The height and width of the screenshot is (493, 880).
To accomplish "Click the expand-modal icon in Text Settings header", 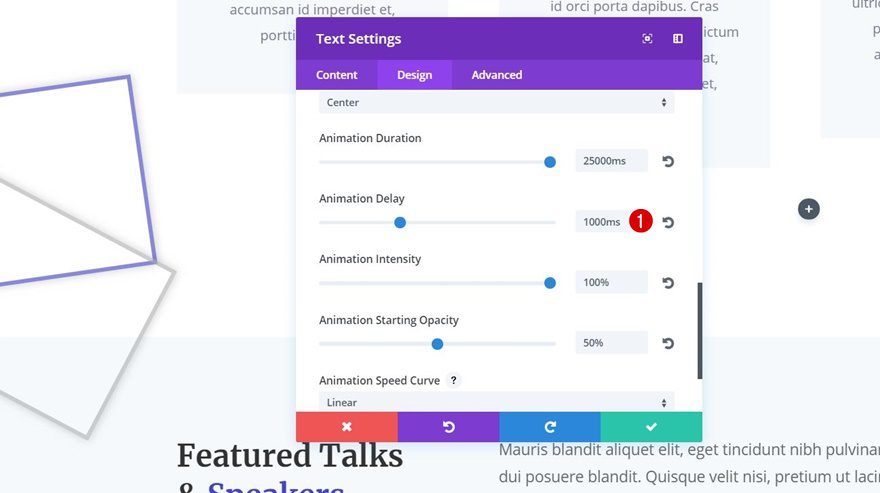I will point(648,39).
